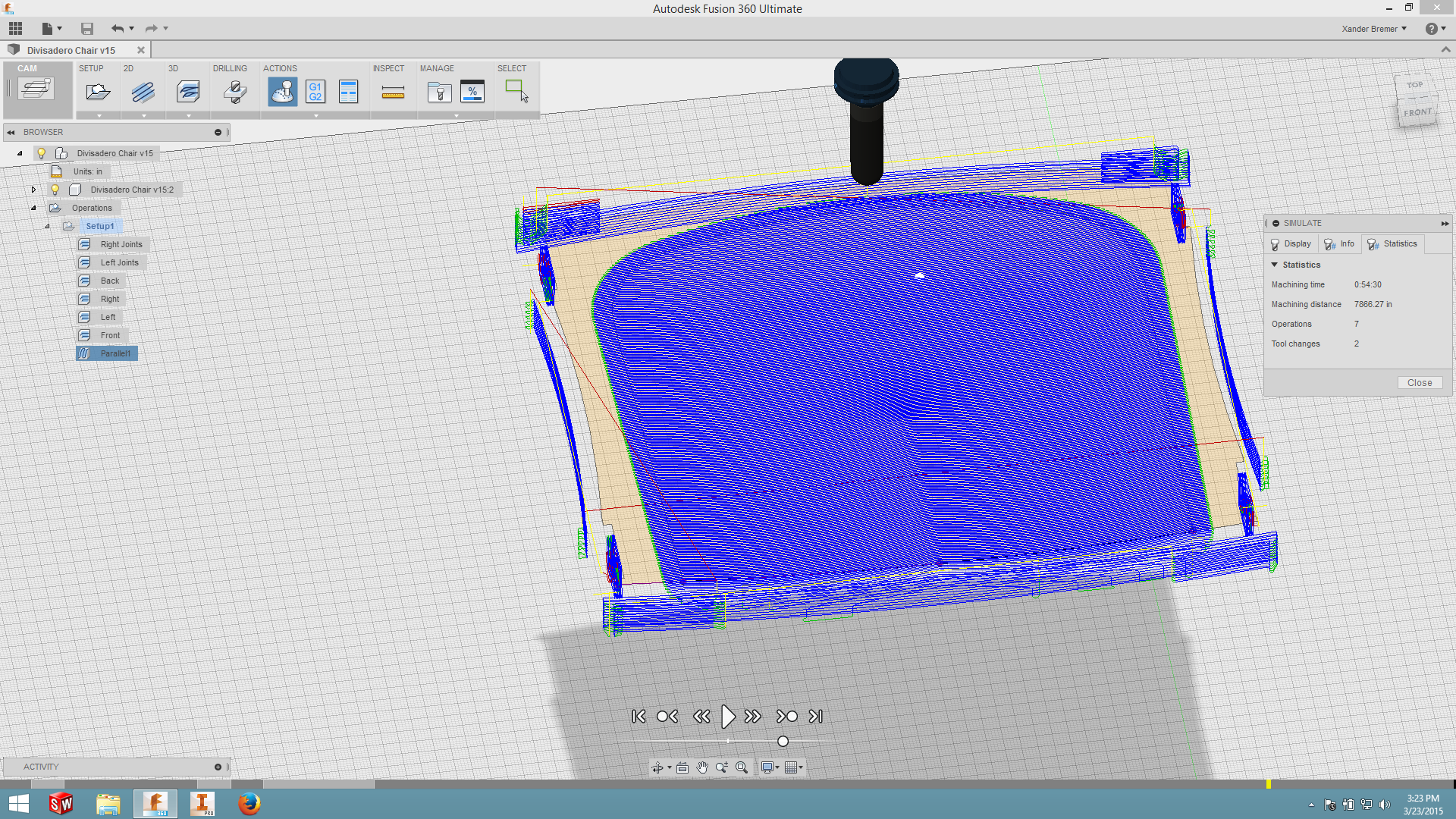Click the Drill operation icon
The height and width of the screenshot is (819, 1456).
(x=233, y=91)
